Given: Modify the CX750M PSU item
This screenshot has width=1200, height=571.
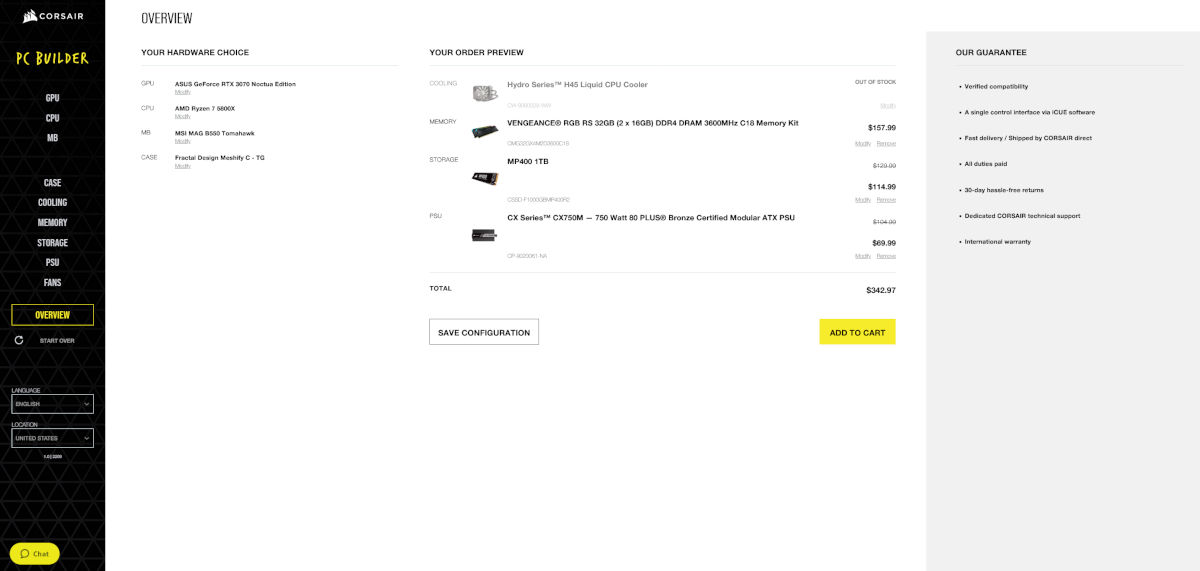Looking at the screenshot, I should pos(863,256).
